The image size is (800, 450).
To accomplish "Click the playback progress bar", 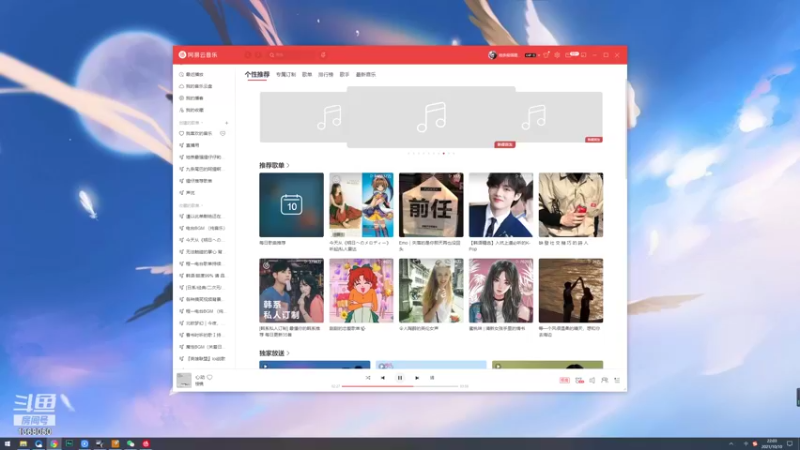I will tap(400, 386).
